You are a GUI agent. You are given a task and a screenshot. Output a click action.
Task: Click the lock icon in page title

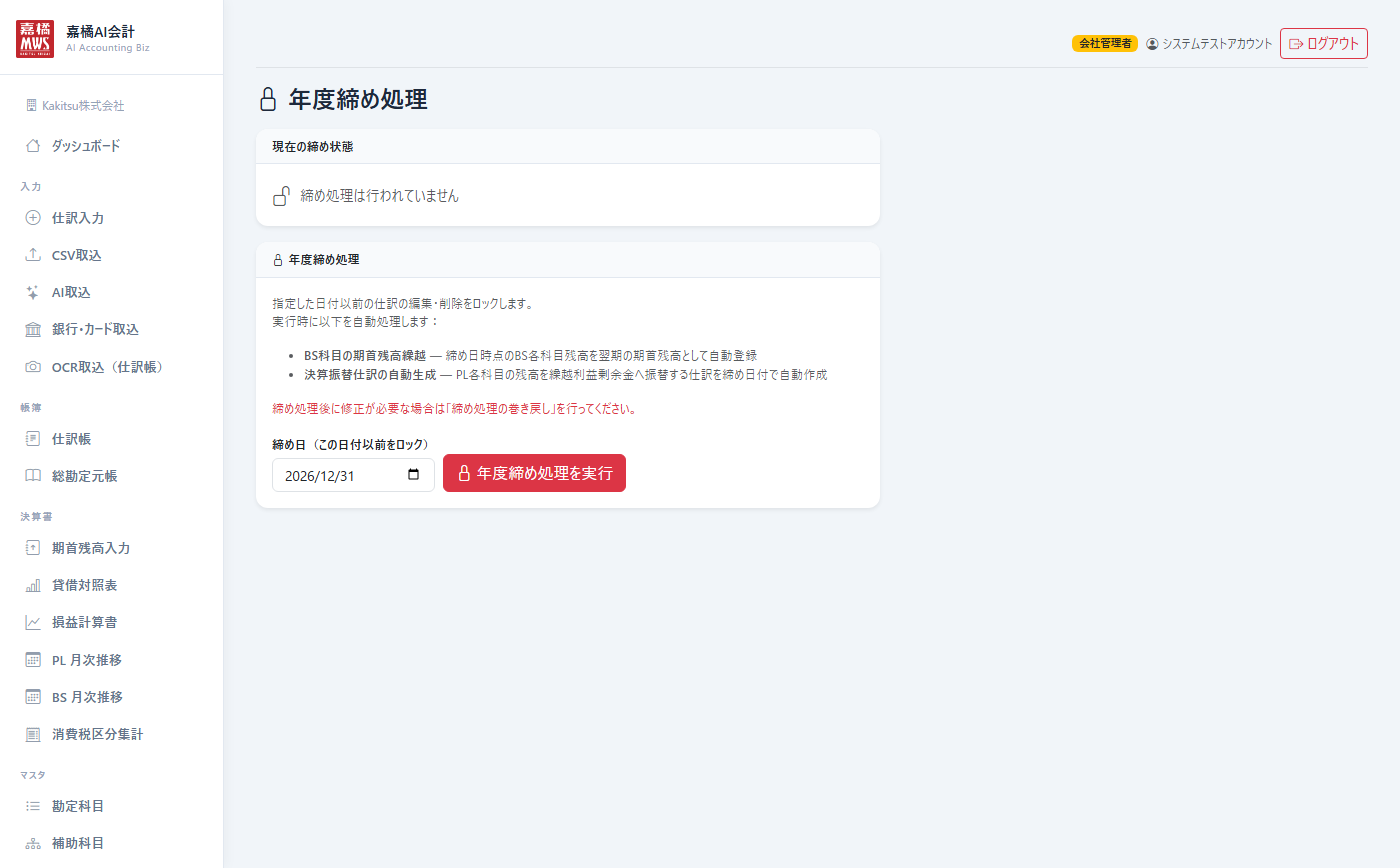click(x=267, y=99)
